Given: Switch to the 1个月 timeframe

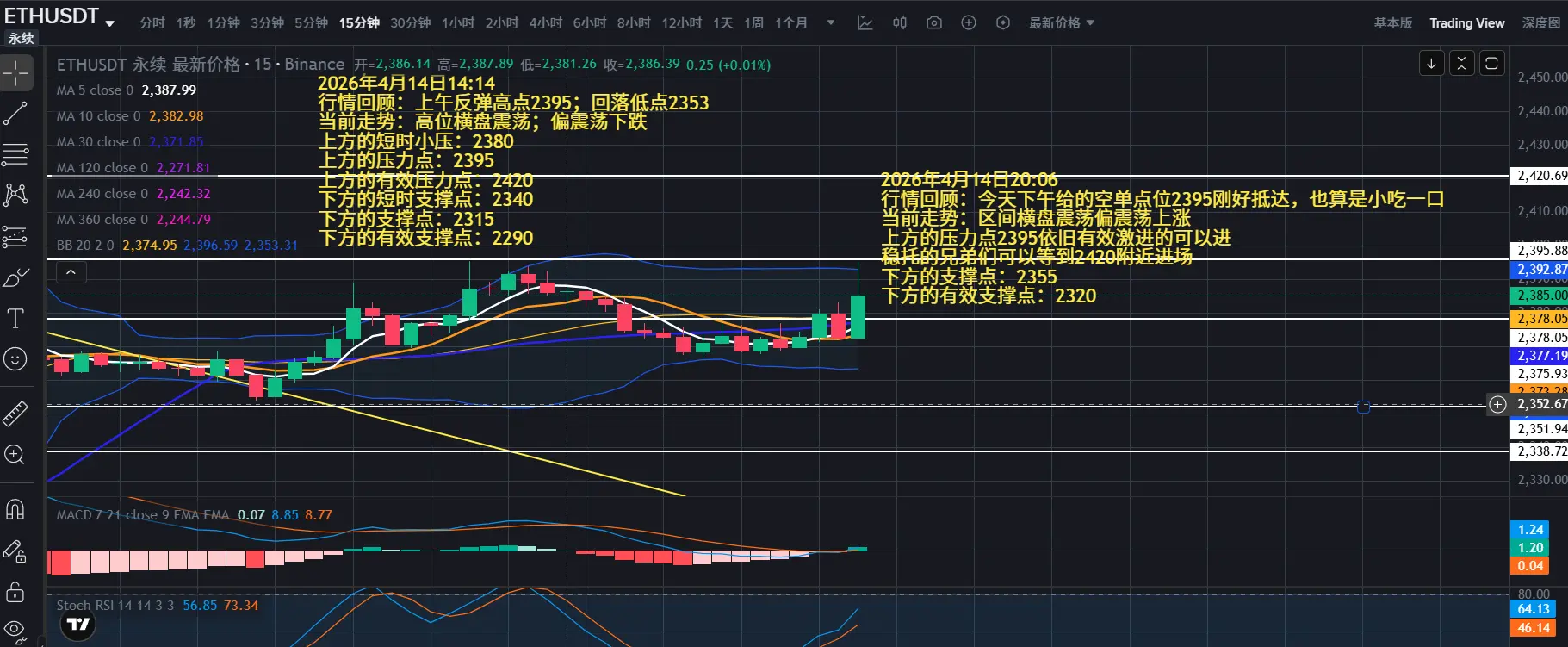Looking at the screenshot, I should [x=791, y=23].
